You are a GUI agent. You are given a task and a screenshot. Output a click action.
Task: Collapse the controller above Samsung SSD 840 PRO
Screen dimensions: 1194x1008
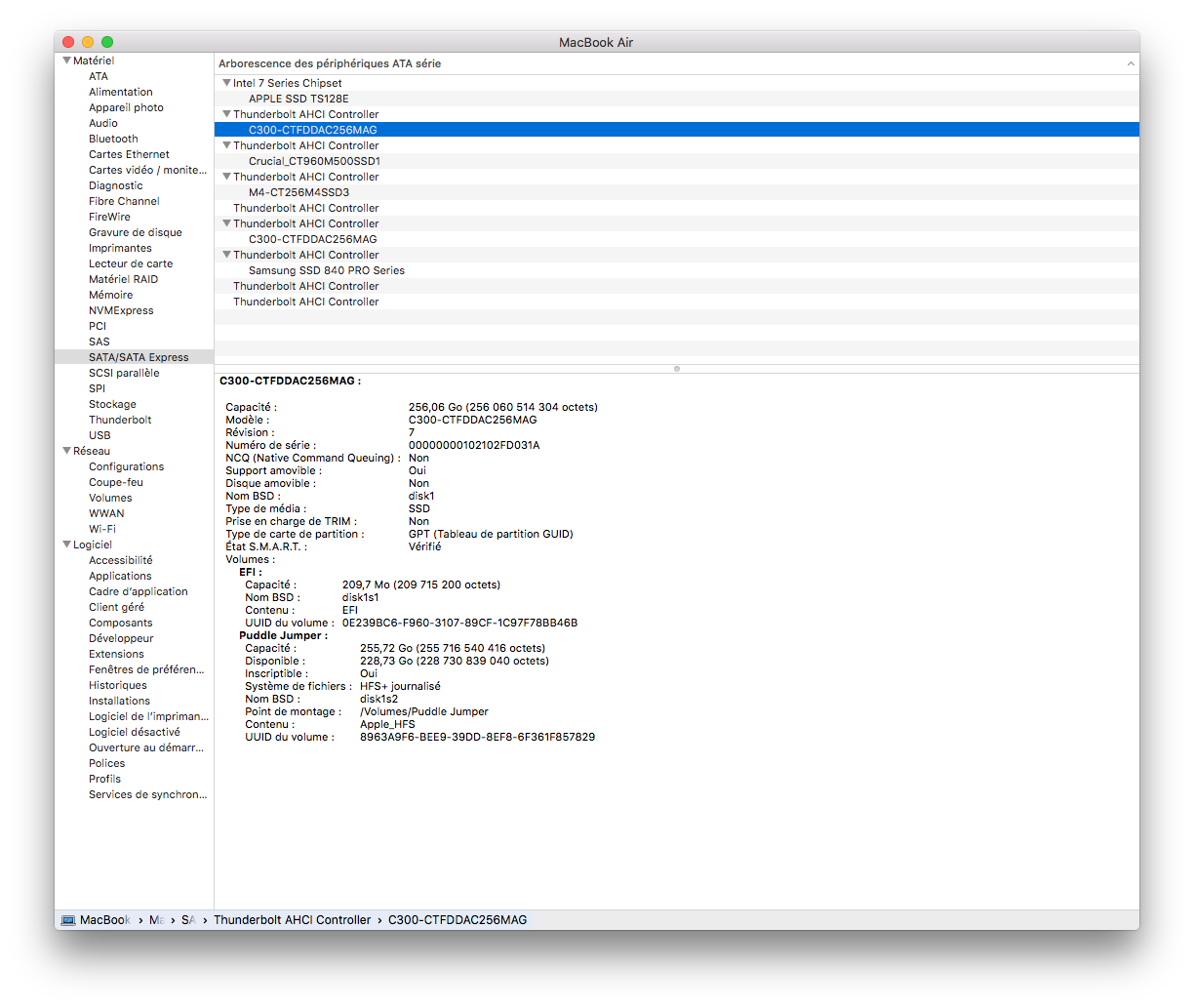[226, 255]
